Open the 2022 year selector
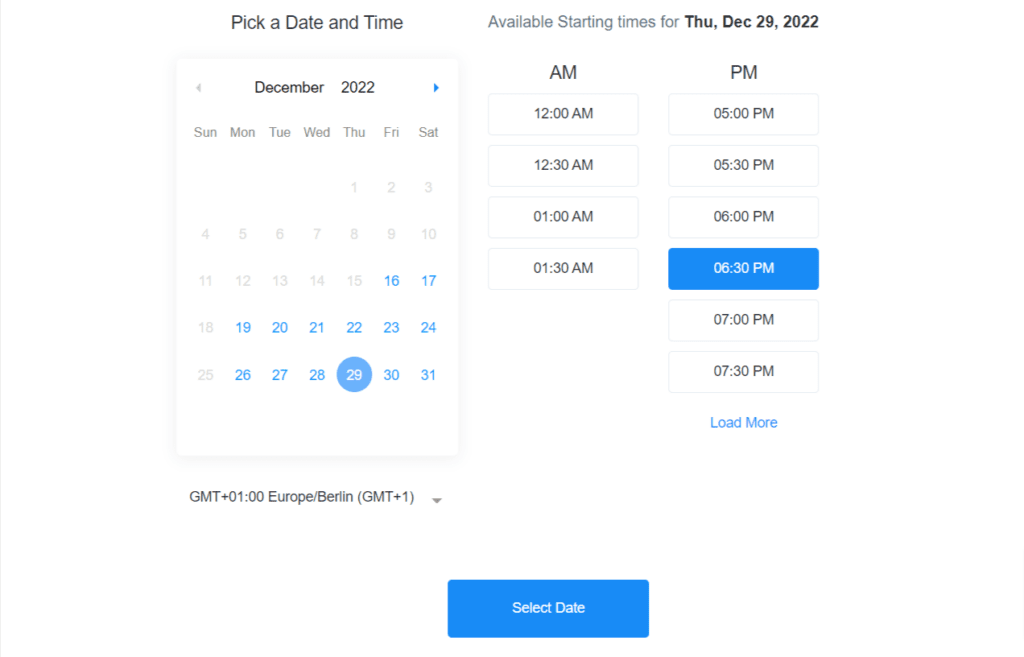Screen dimensions: 1024x657 (358, 88)
